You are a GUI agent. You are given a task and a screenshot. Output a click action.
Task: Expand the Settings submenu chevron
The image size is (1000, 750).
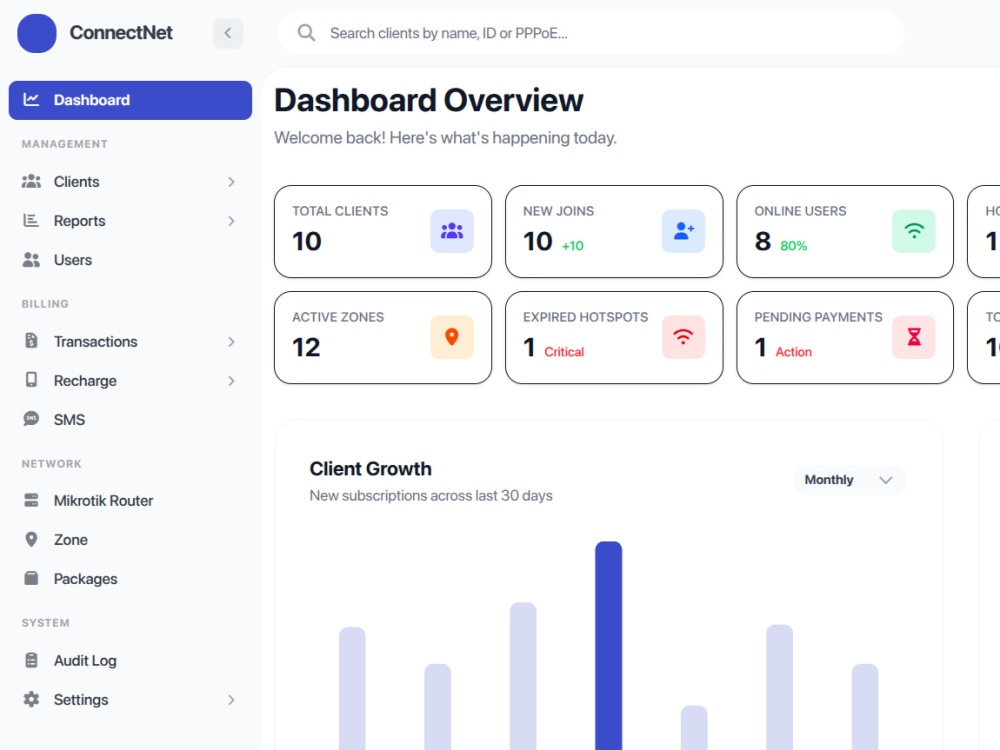coord(231,700)
